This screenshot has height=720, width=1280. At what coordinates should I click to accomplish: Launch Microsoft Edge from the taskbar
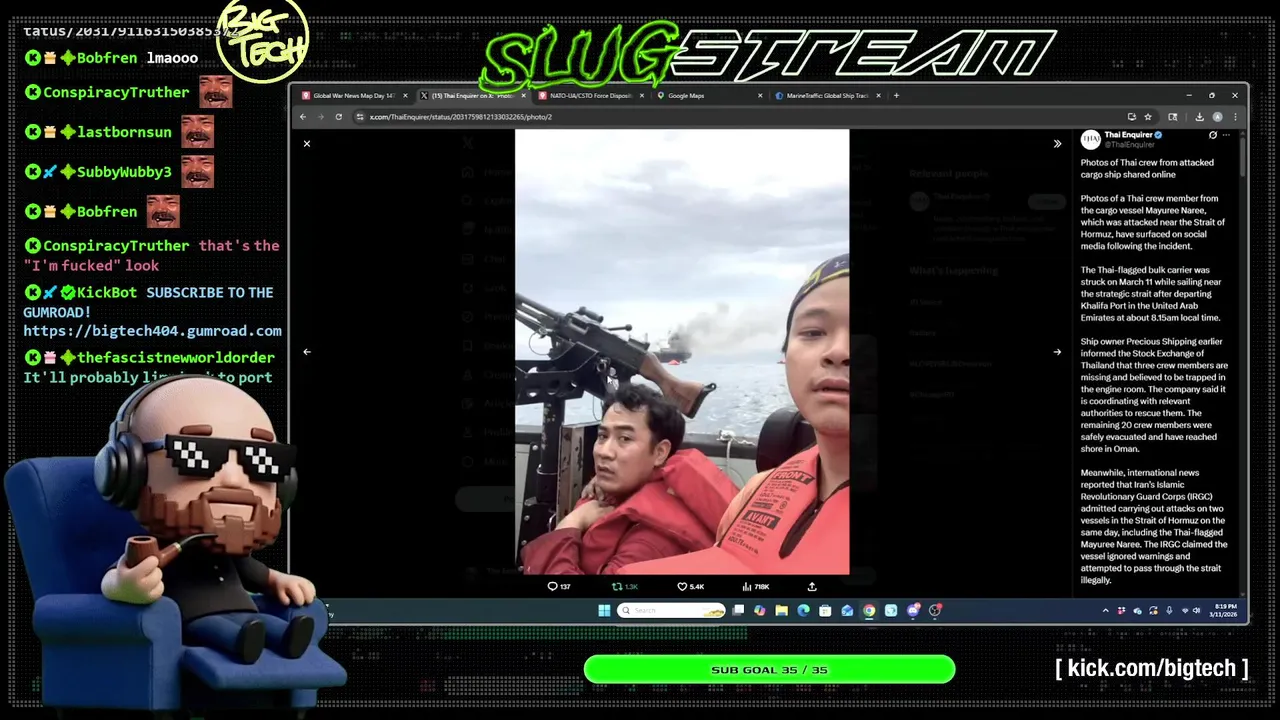(x=803, y=610)
